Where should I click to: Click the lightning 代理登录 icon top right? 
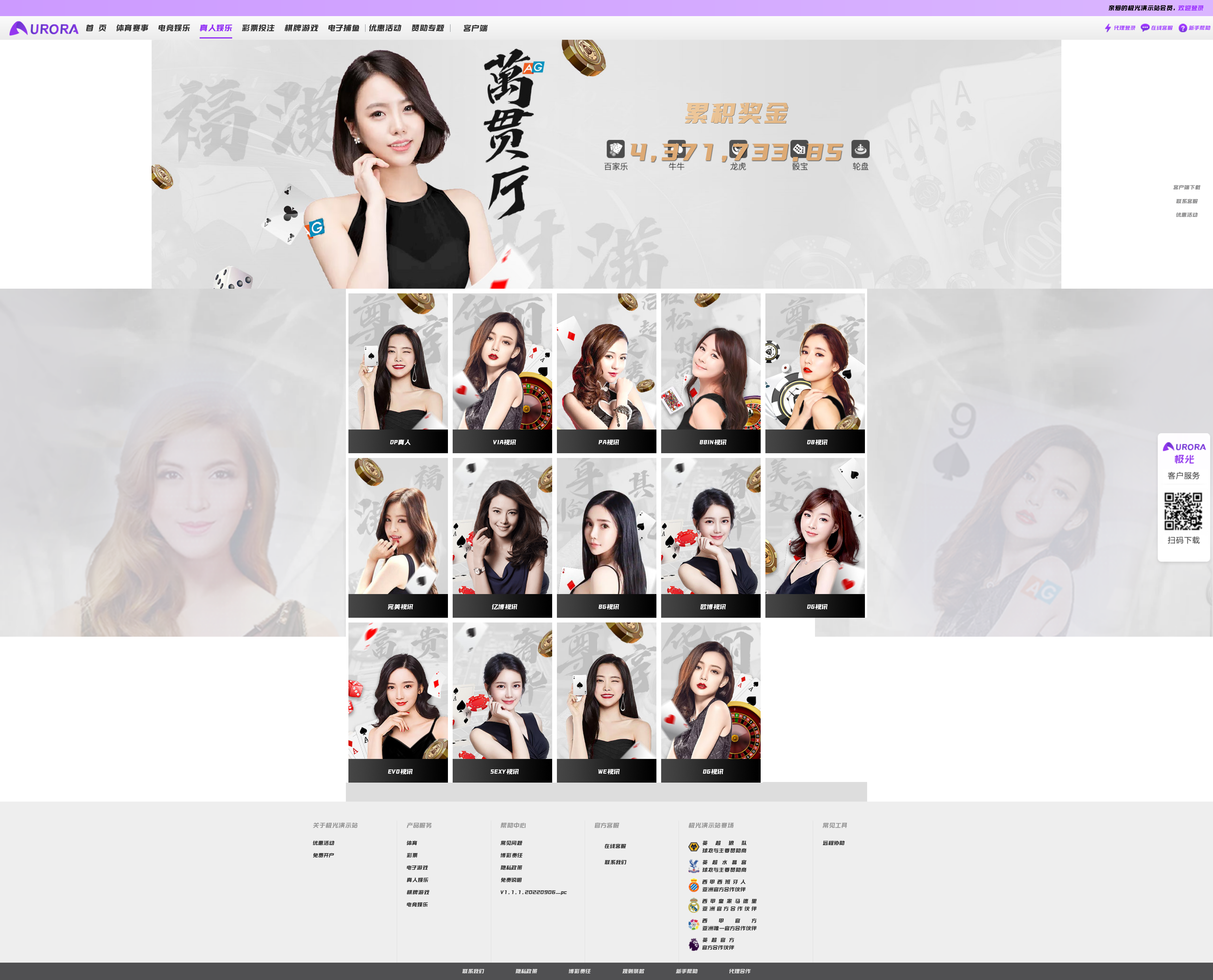(x=1108, y=28)
